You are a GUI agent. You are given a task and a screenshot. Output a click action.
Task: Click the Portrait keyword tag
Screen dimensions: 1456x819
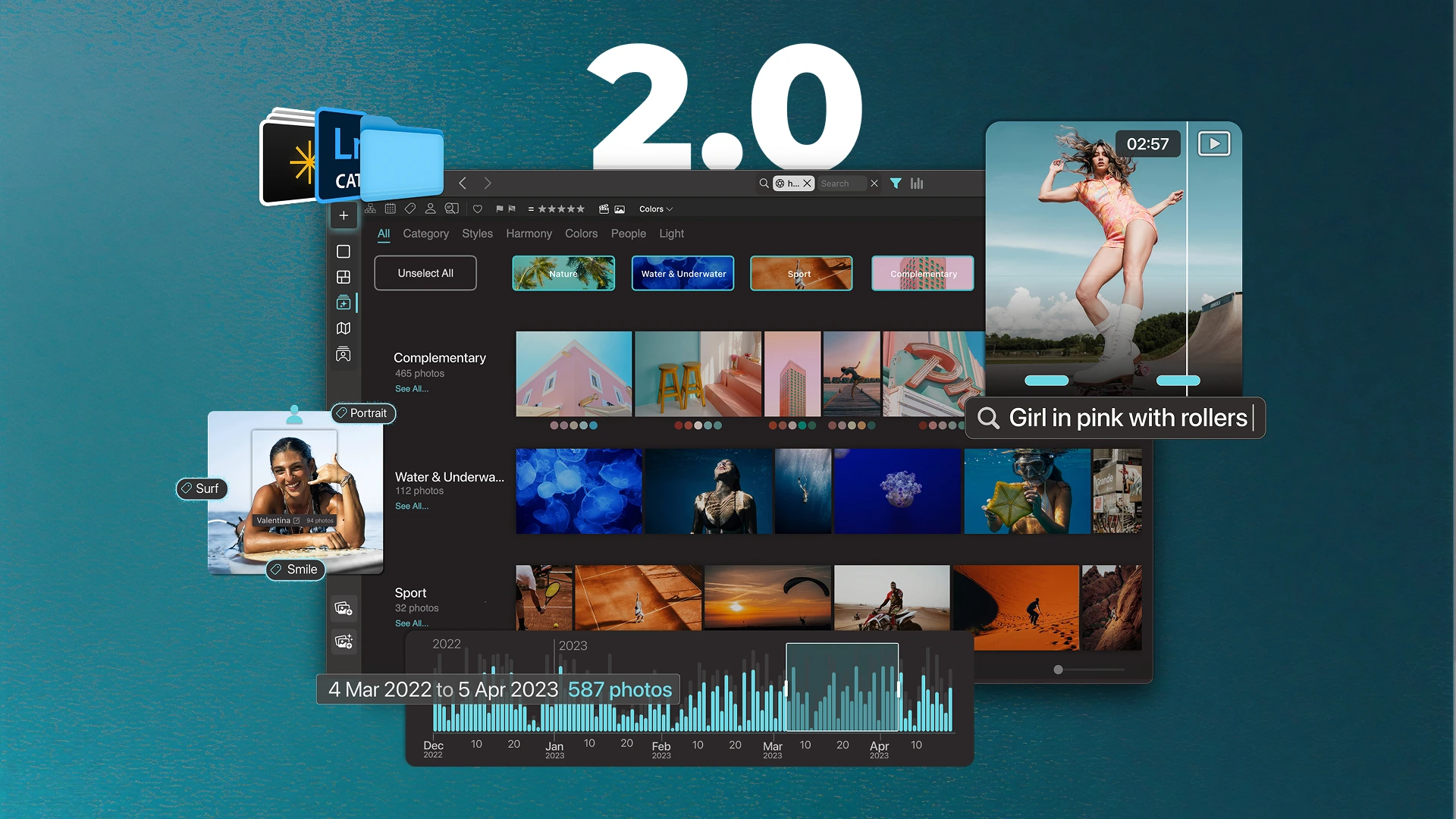363,413
